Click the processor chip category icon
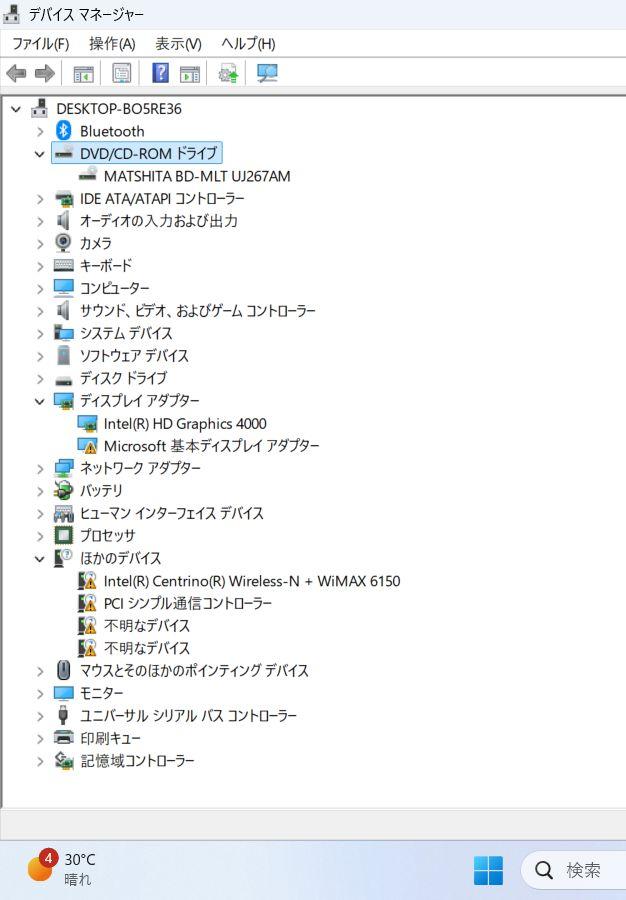Screen dimensions: 626x900 (64, 535)
